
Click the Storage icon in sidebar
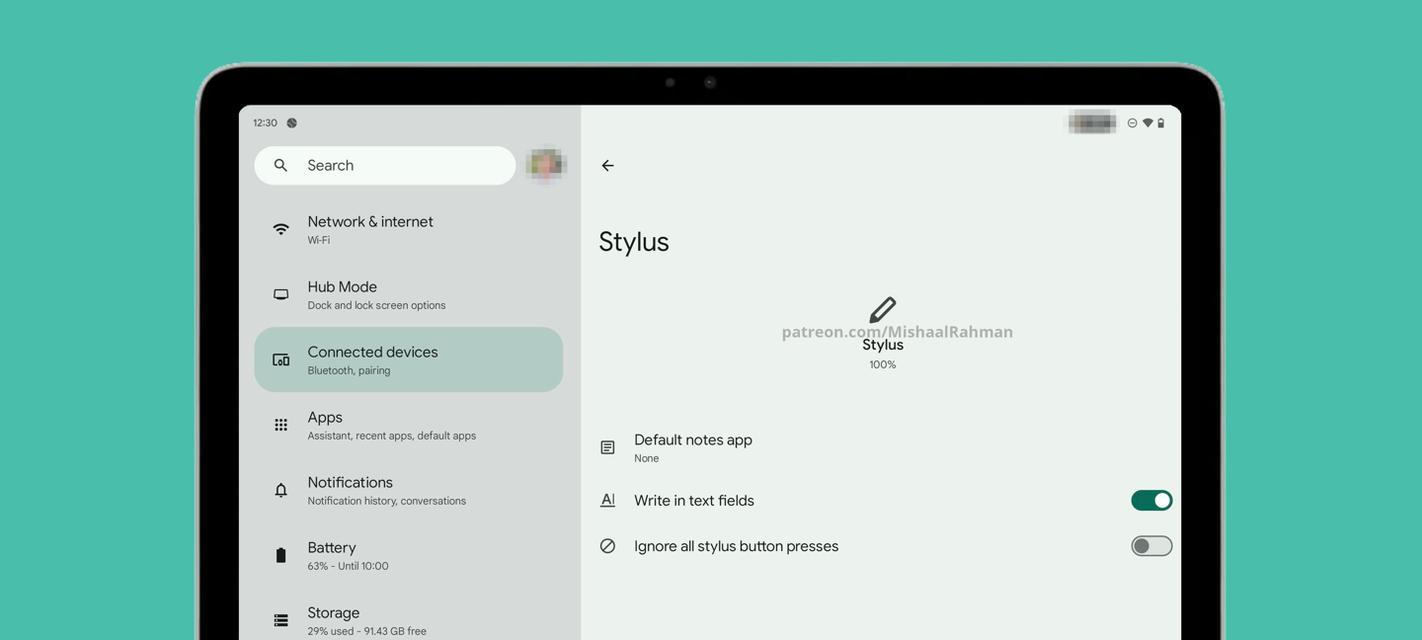pos(281,620)
